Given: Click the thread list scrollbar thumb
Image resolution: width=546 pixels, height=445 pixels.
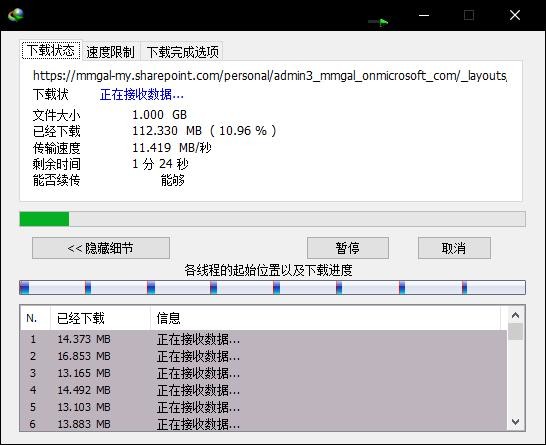Looking at the screenshot, I should [515, 331].
